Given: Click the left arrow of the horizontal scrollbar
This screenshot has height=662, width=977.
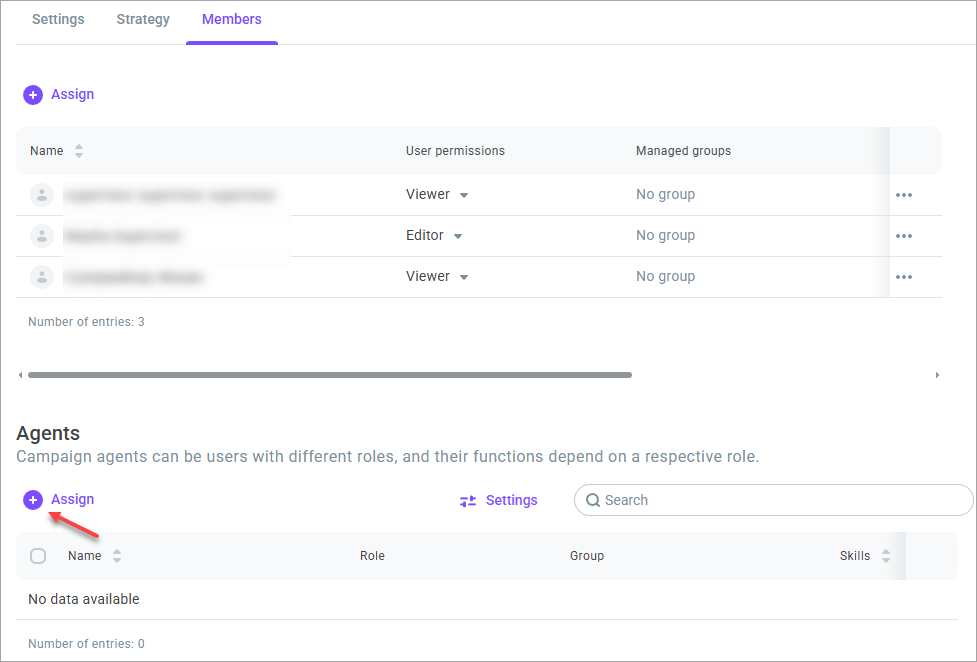Looking at the screenshot, I should click(21, 375).
